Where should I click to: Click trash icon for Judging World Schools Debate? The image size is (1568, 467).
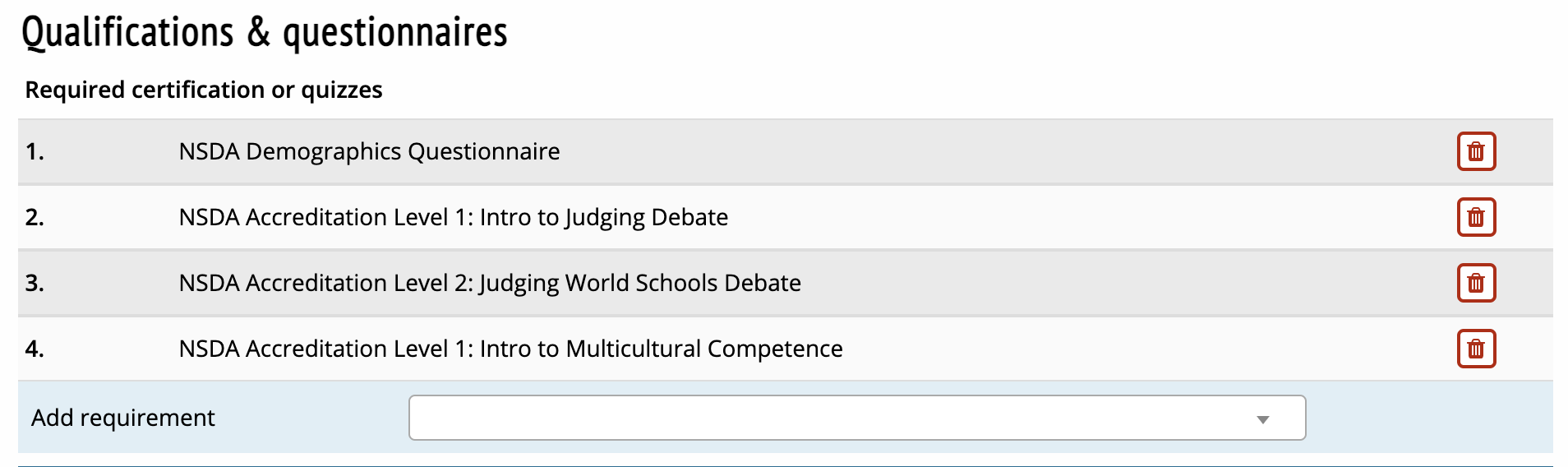click(1476, 283)
